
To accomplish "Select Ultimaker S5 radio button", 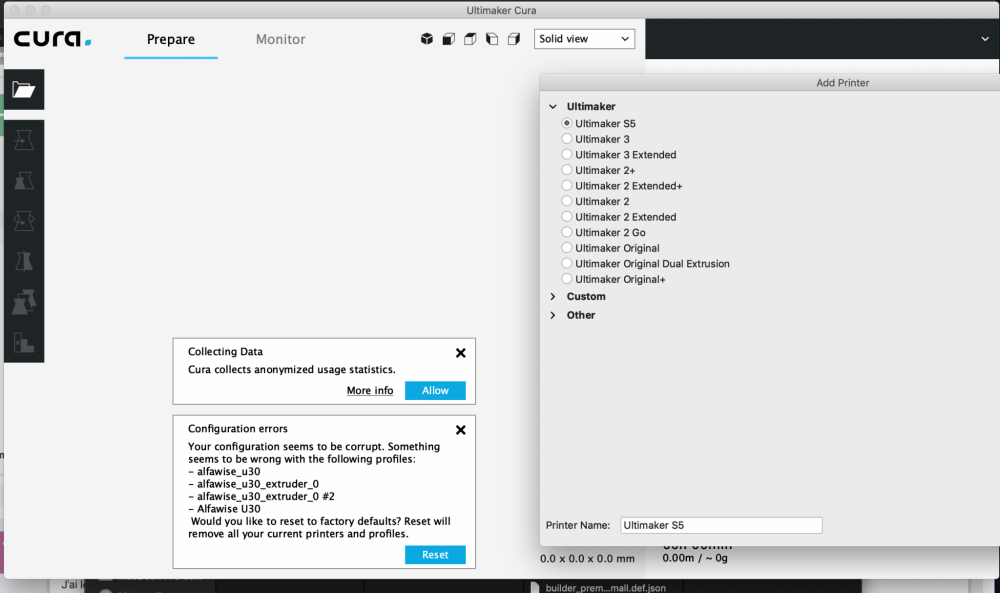I will coord(566,123).
